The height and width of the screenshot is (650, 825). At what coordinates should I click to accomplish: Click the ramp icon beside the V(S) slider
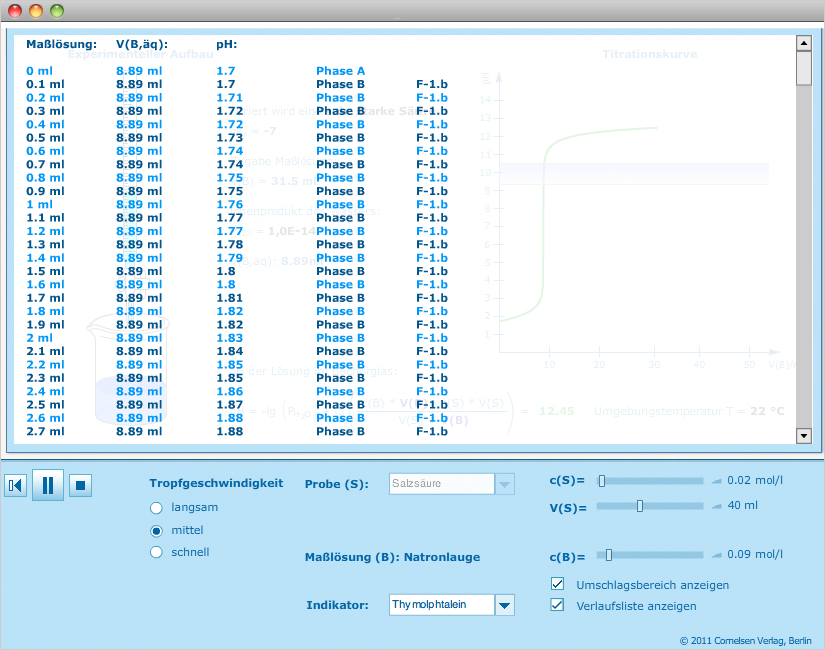(x=716, y=506)
